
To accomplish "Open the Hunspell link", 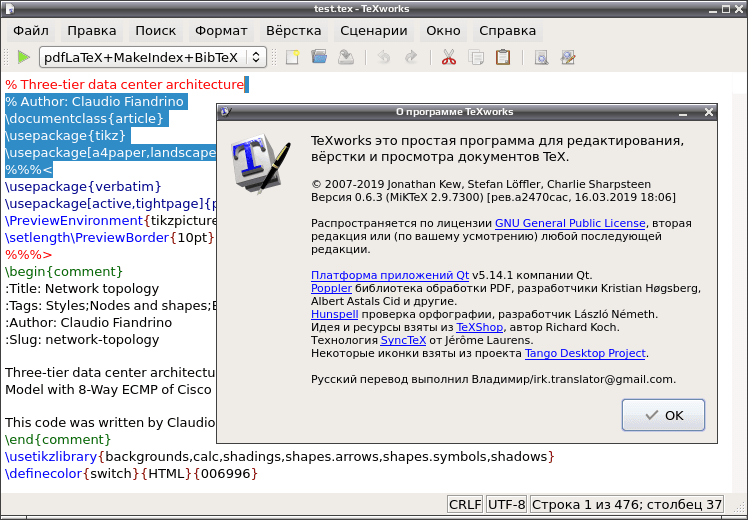I will (x=334, y=314).
